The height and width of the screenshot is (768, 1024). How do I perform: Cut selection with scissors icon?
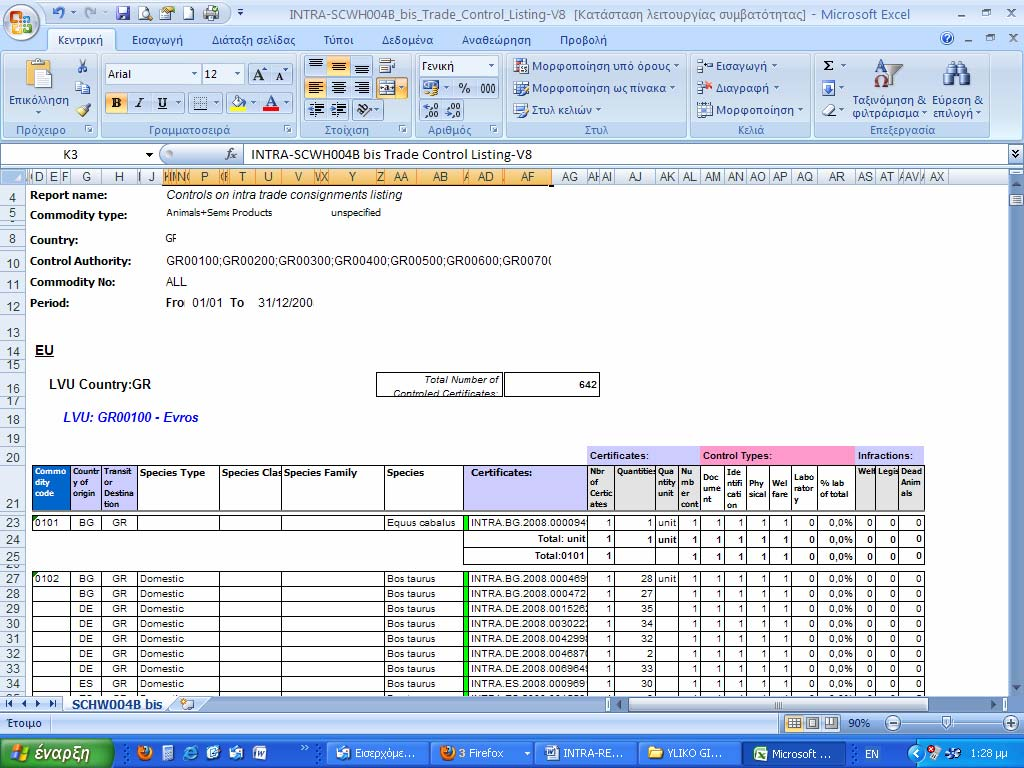[82, 66]
